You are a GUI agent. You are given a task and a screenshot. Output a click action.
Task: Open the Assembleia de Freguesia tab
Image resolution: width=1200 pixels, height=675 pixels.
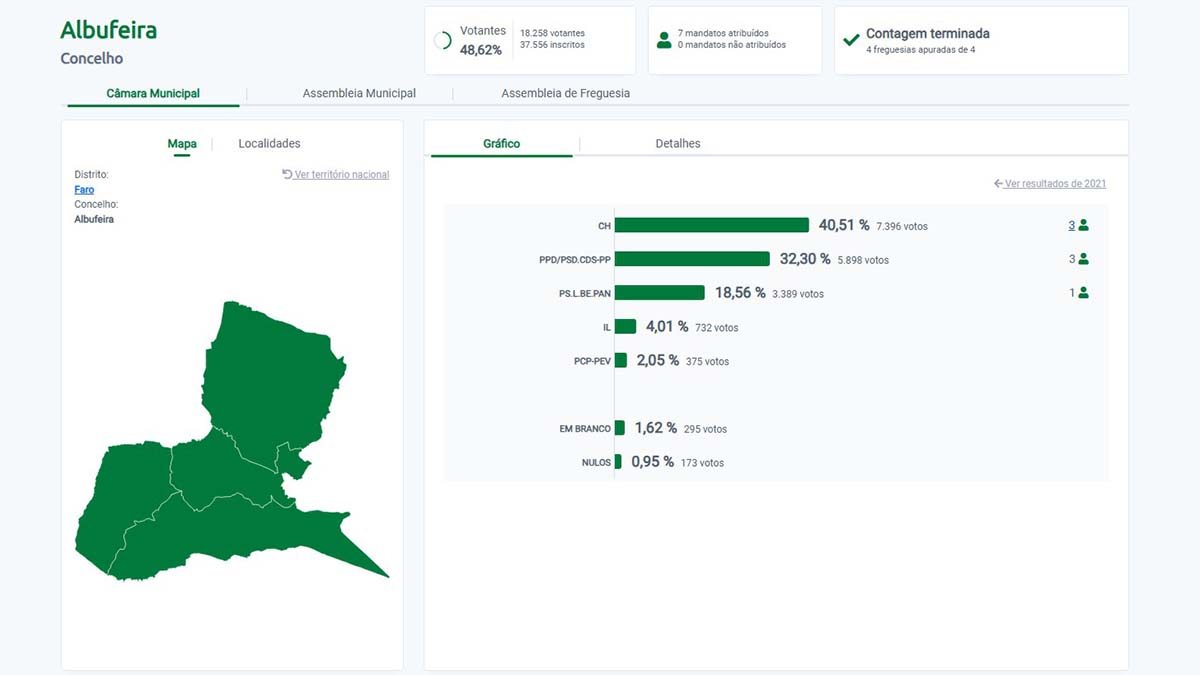pos(565,93)
